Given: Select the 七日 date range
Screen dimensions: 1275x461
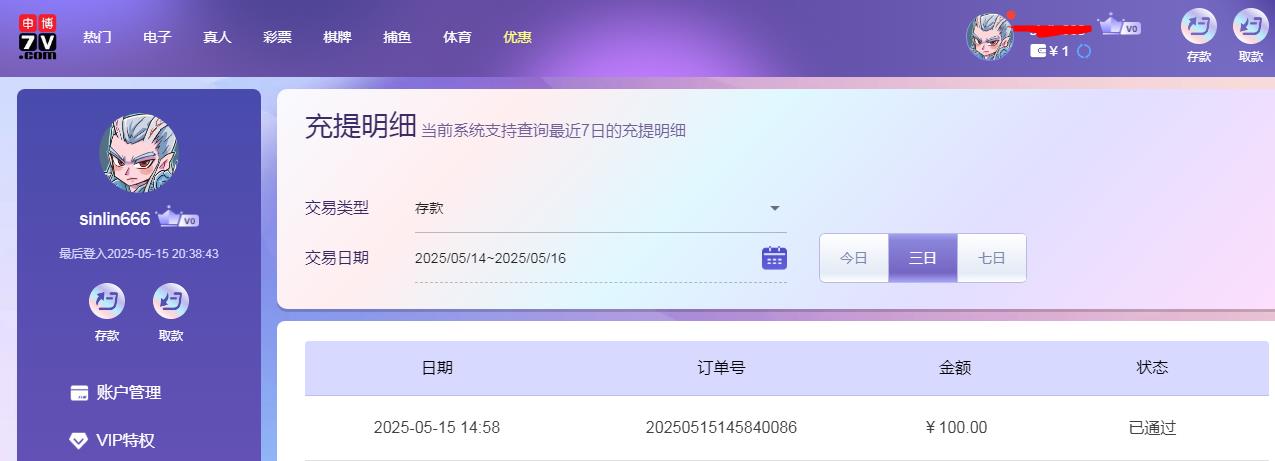Looking at the screenshot, I should 992,258.
